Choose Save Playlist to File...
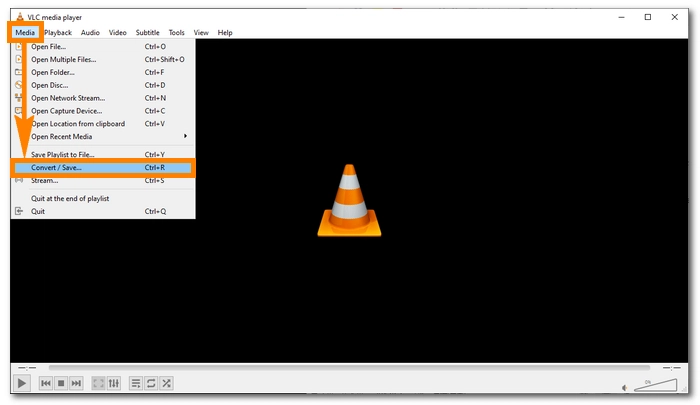 pyautogui.click(x=103, y=154)
